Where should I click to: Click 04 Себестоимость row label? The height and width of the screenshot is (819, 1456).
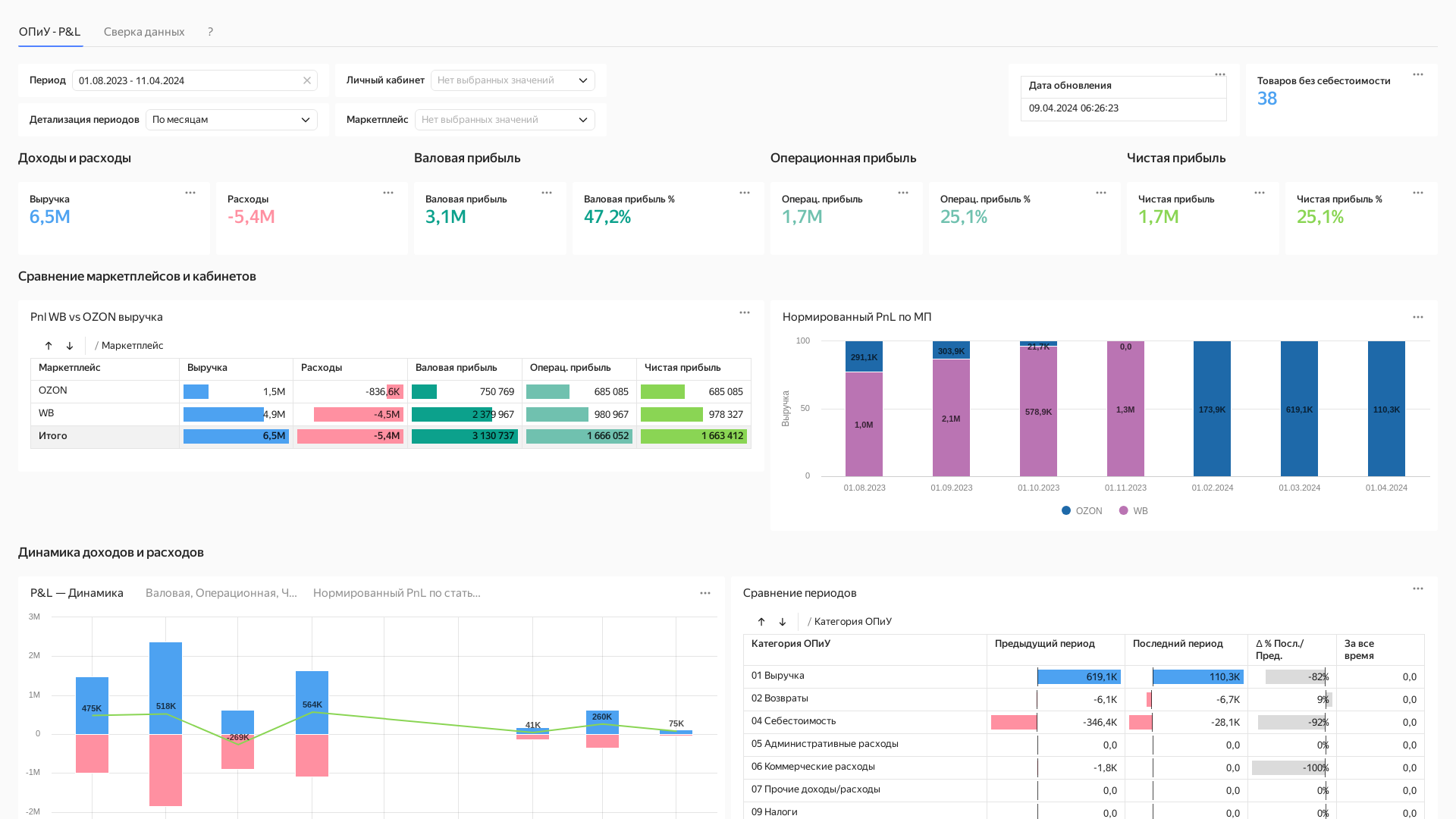(793, 721)
